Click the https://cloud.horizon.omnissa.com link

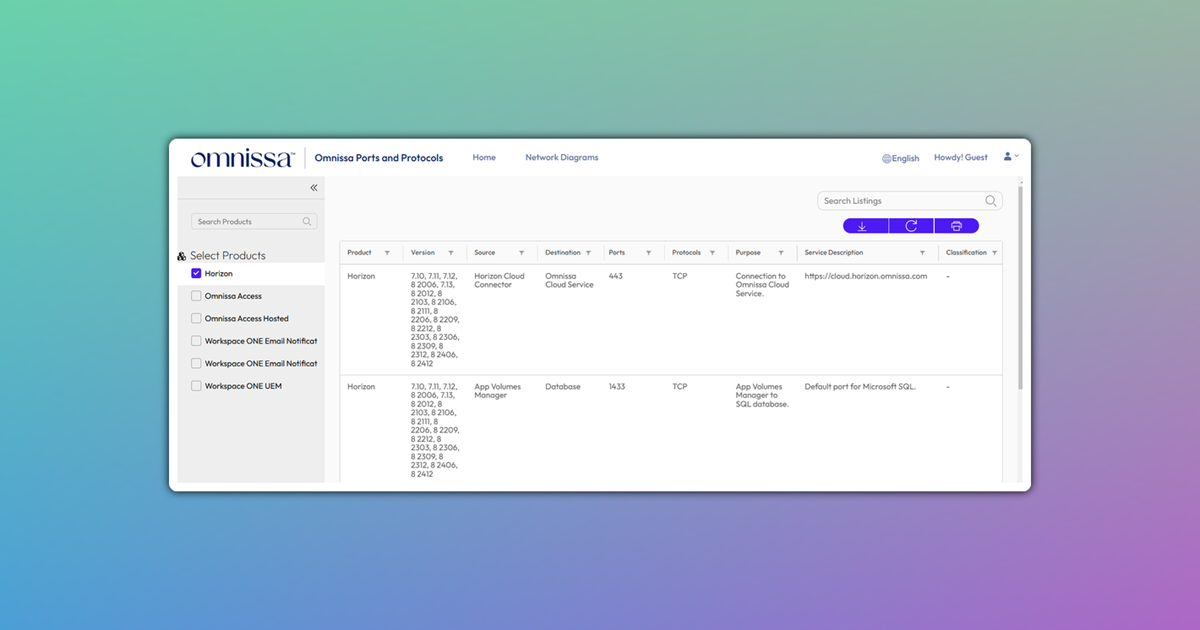[864, 276]
